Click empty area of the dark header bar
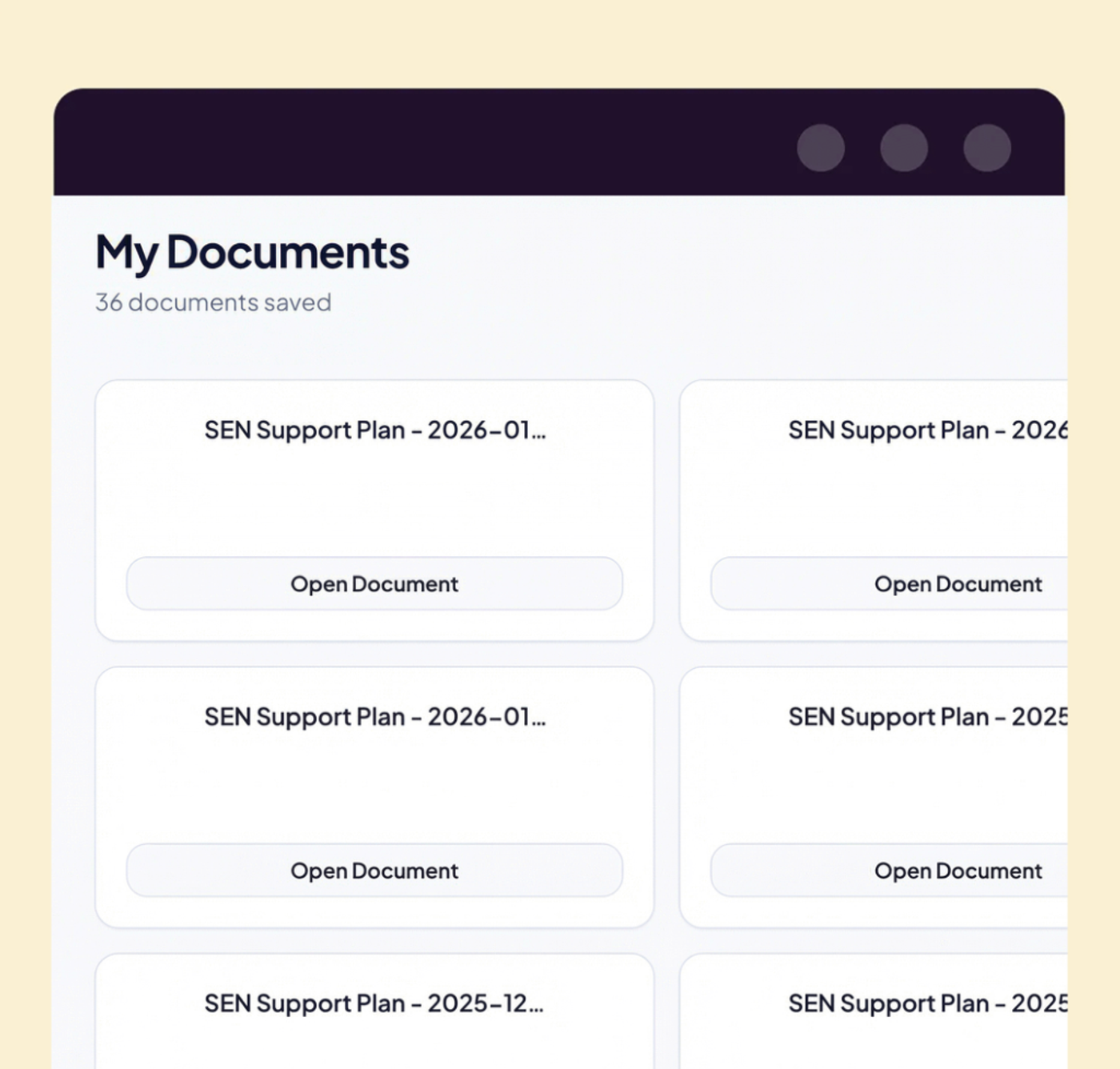The width and height of the screenshot is (1120, 1069). [x=400, y=144]
